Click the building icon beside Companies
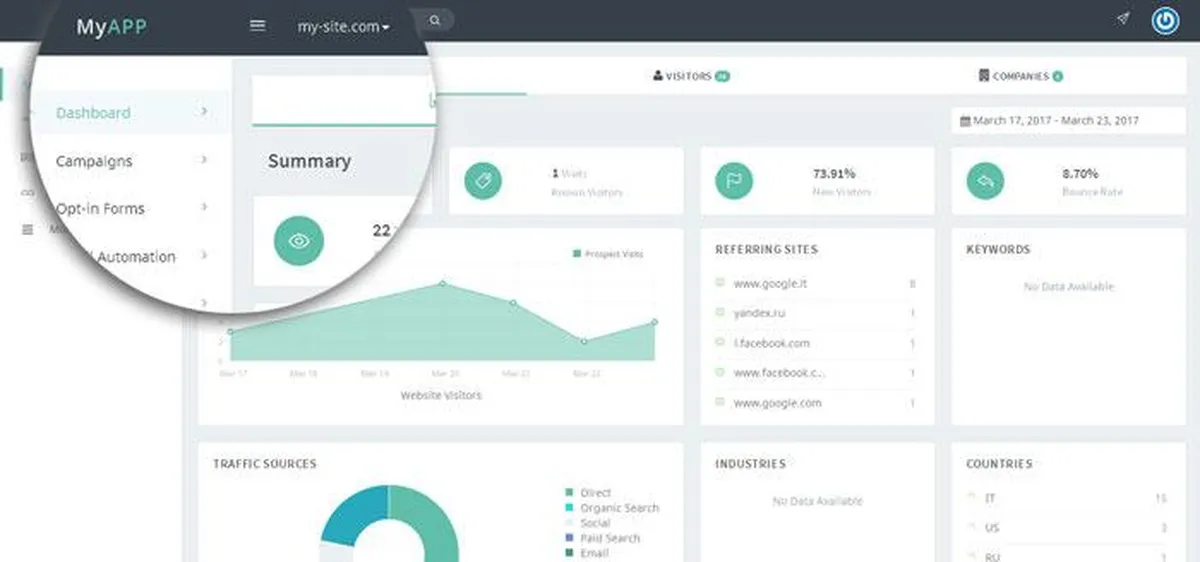1200x562 pixels. point(984,76)
